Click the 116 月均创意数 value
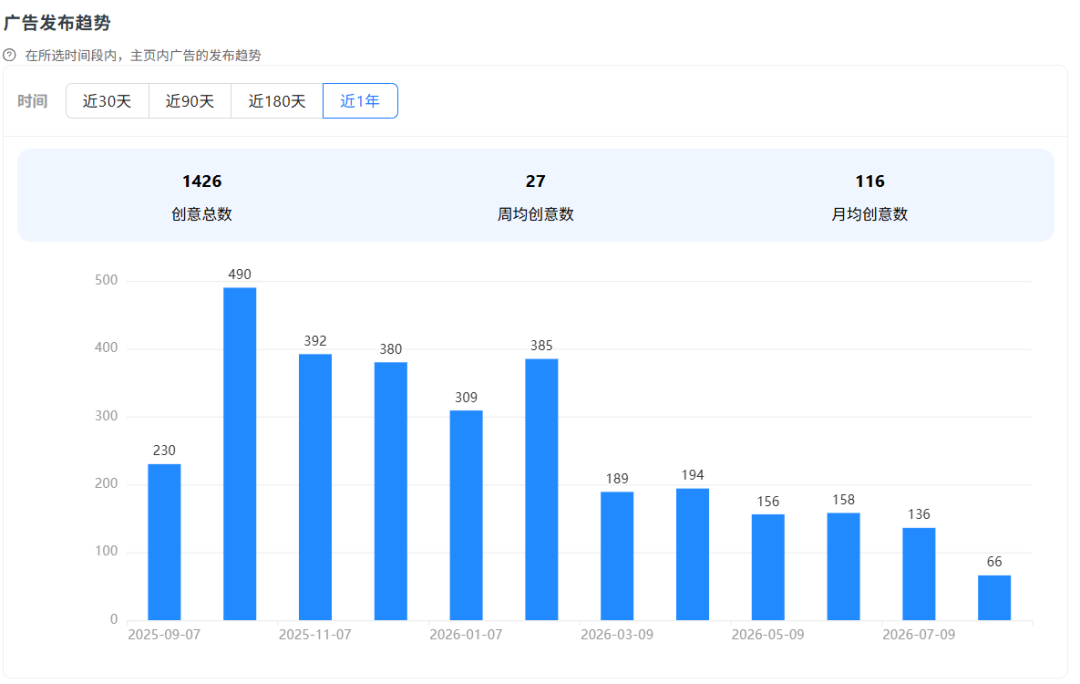This screenshot has width=1080, height=684. click(x=870, y=181)
